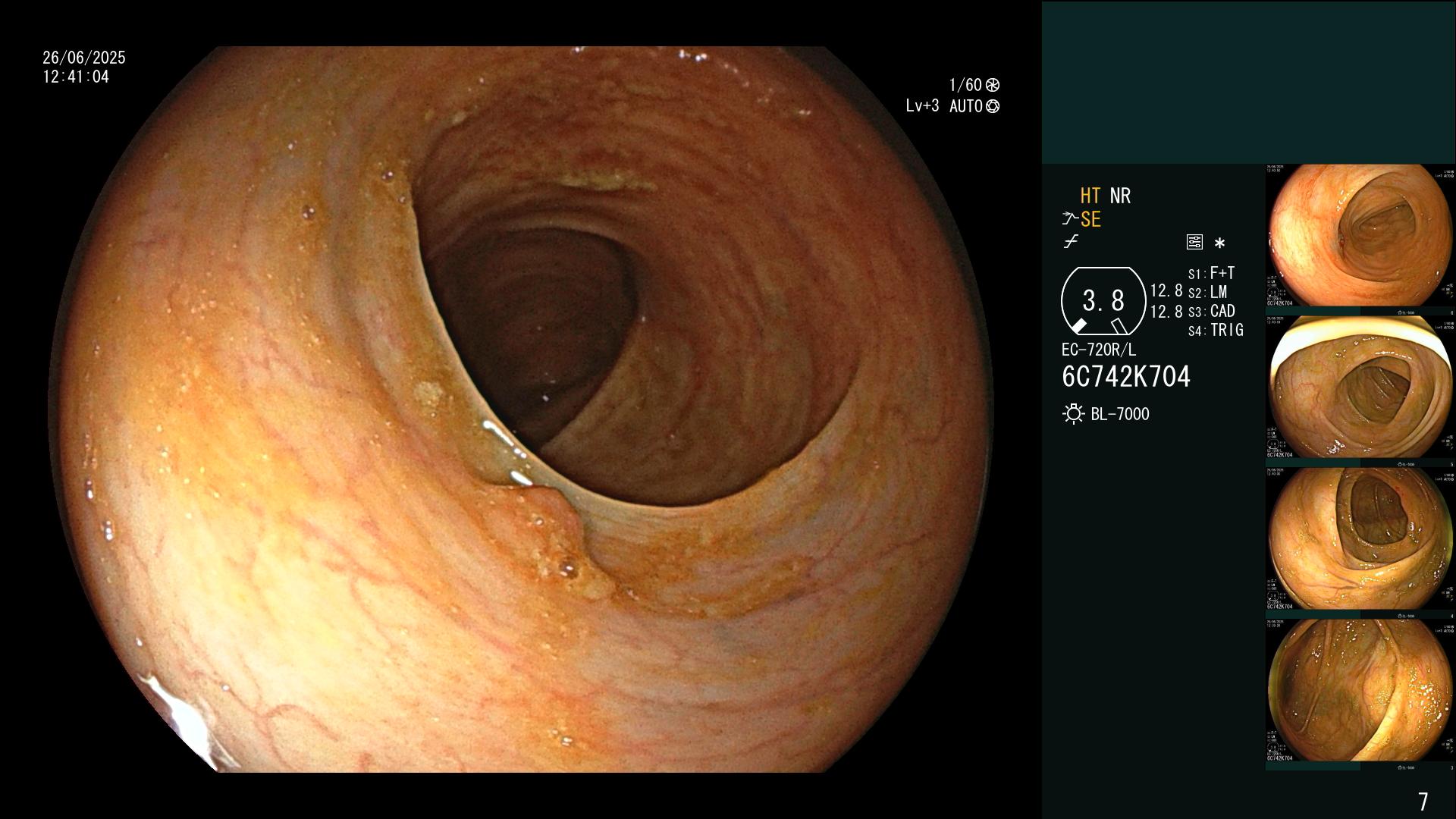Open the first thumbnail in captured strip
Screen dimensions: 1456x819
pos(1360,235)
